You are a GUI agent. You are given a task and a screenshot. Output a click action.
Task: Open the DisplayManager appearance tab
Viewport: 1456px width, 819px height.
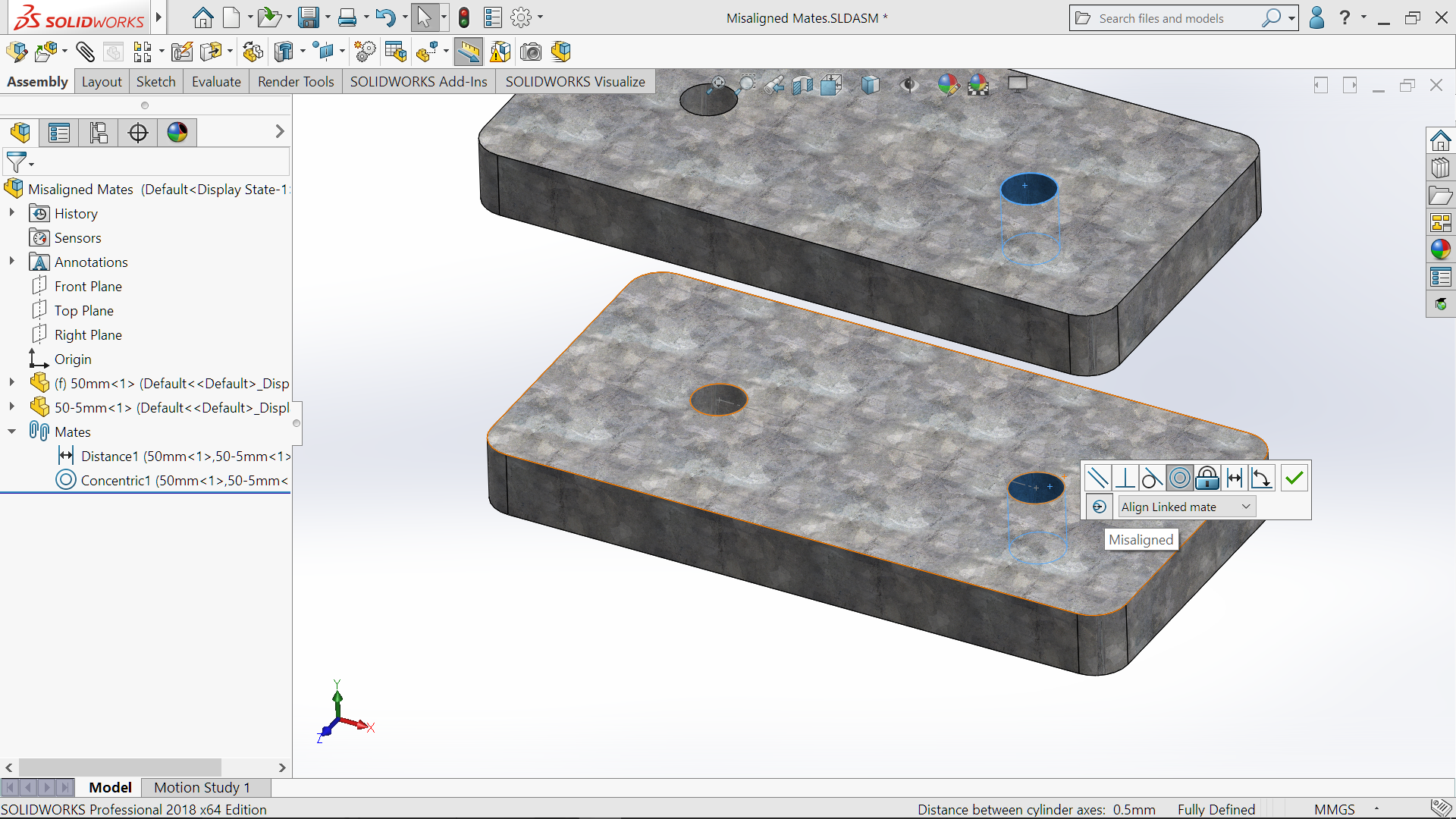pyautogui.click(x=177, y=133)
